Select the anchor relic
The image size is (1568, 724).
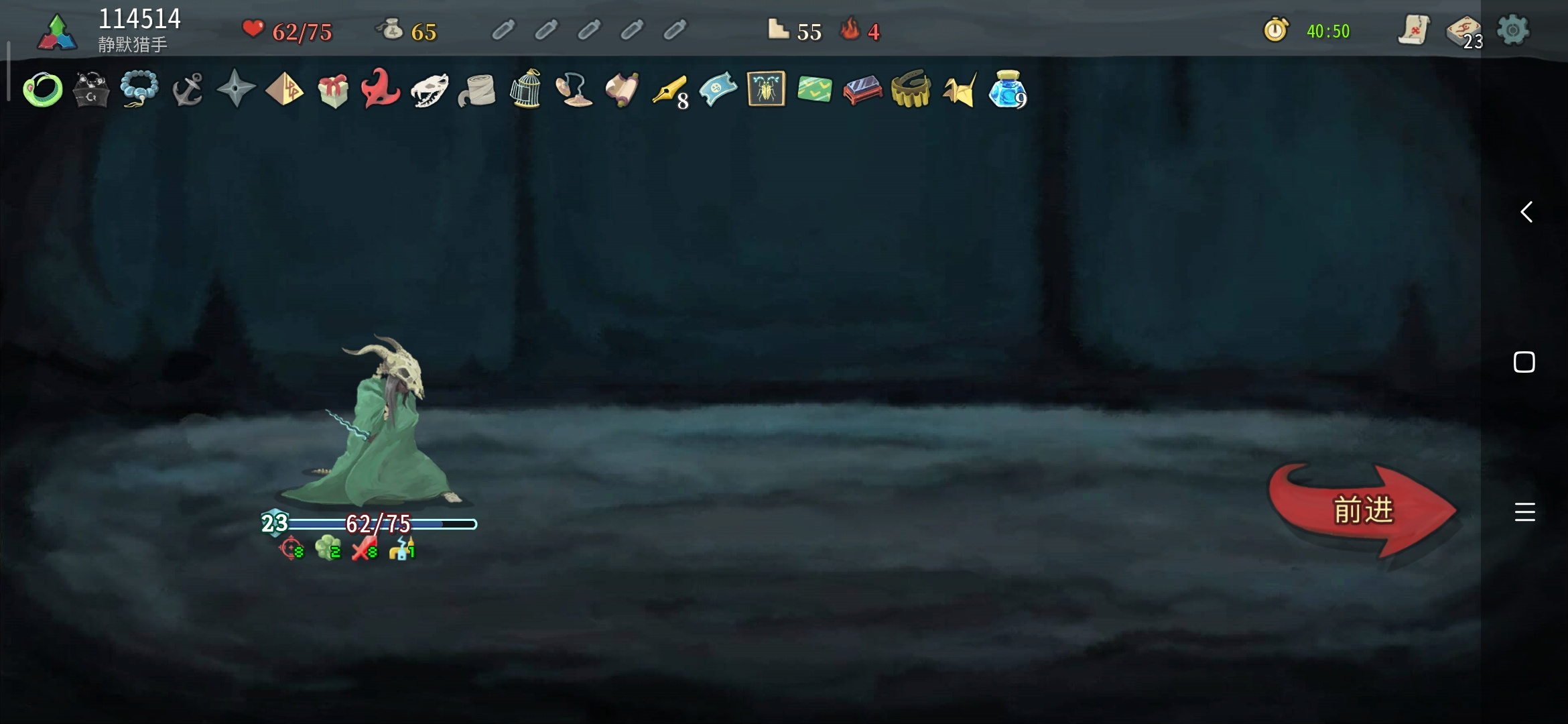[x=188, y=90]
